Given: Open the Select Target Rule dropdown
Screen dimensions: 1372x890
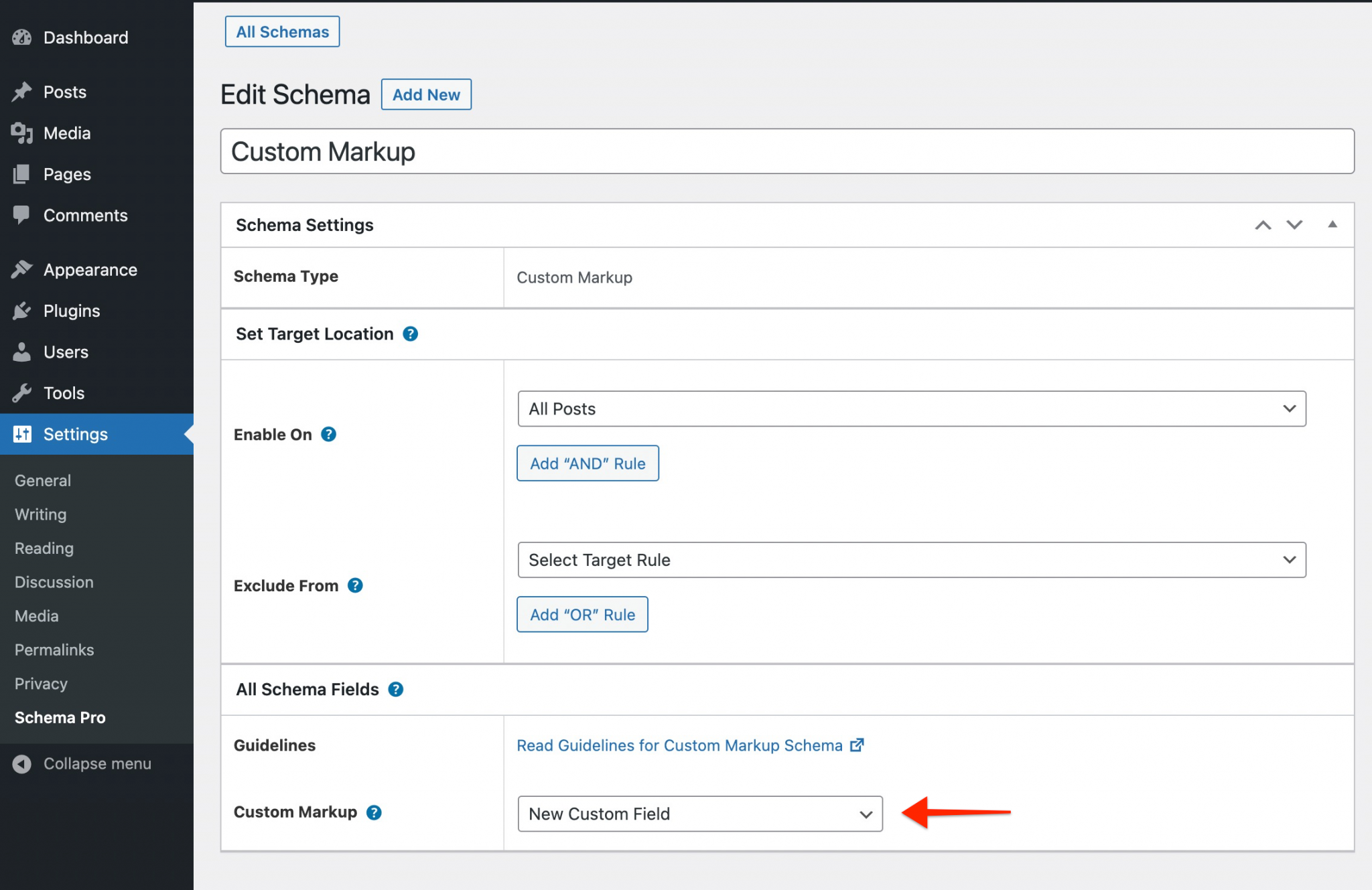Looking at the screenshot, I should pyautogui.click(x=911, y=560).
